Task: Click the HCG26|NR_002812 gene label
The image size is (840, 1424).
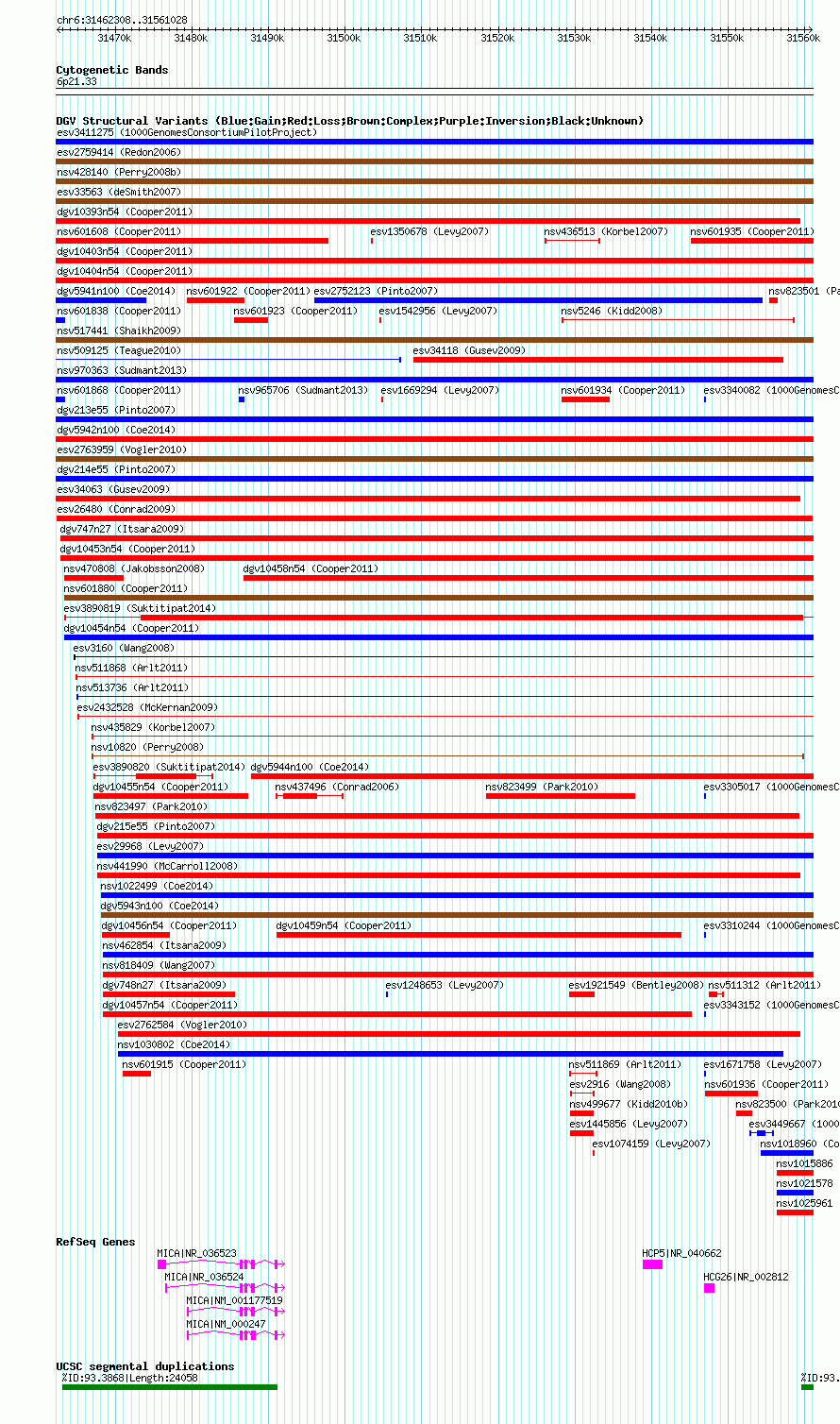Action: click(x=746, y=1277)
